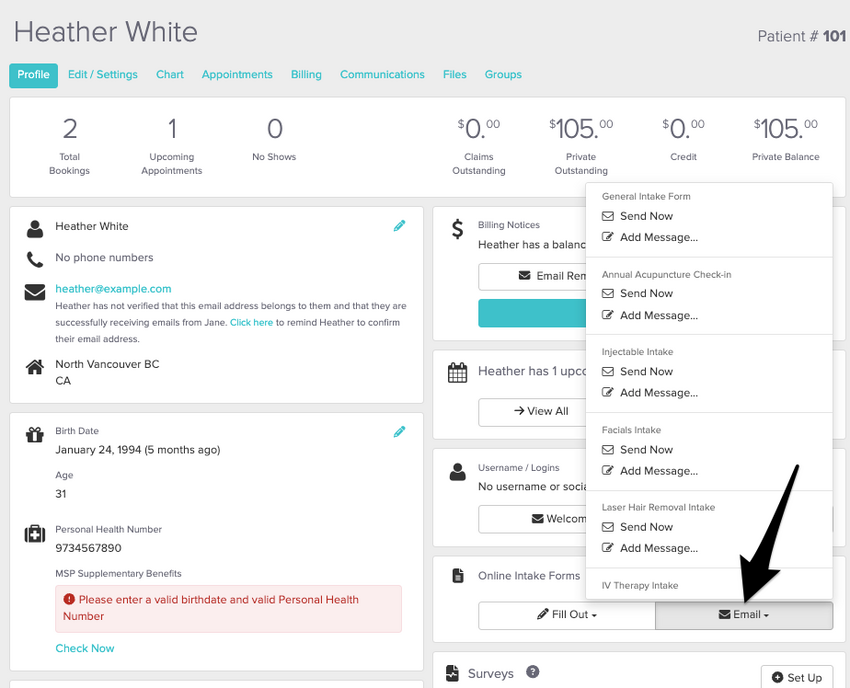Click the person silhouette icon beside Heather White

[35, 229]
